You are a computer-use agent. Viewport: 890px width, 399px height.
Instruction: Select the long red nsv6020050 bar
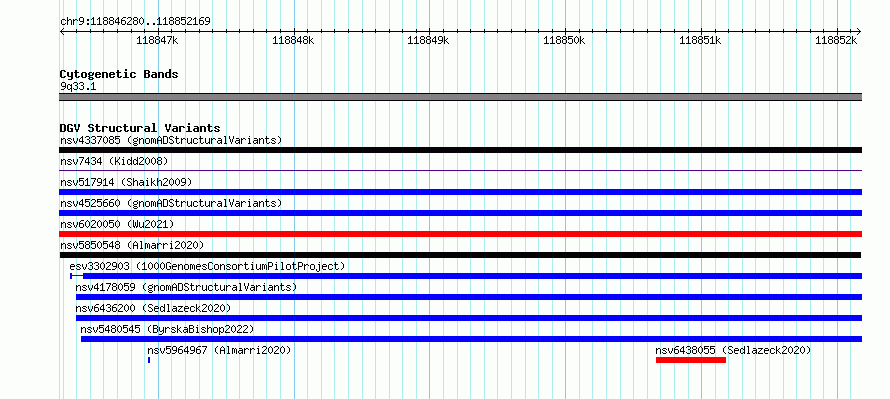460,234
